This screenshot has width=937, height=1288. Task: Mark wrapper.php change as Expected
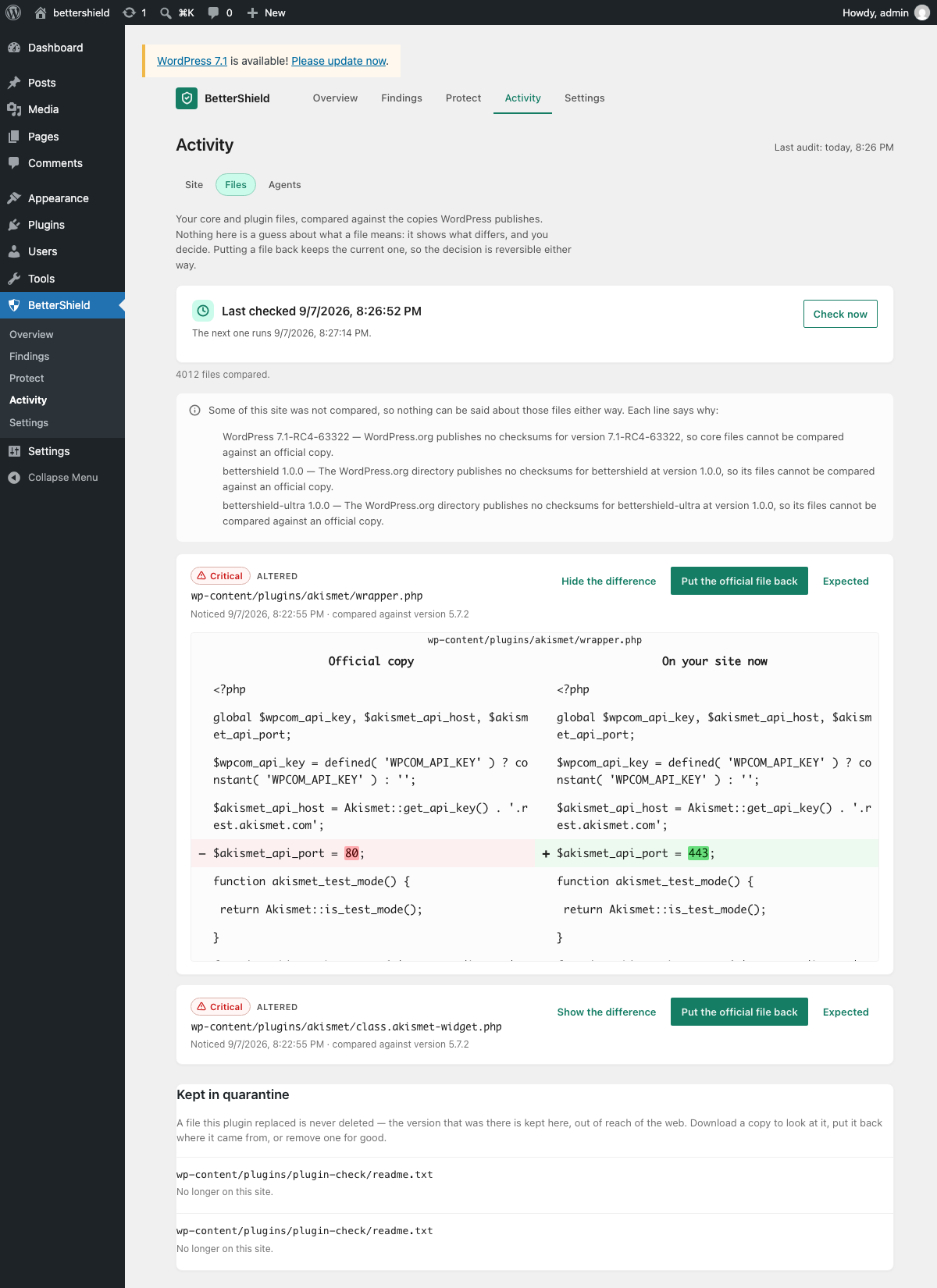846,582
